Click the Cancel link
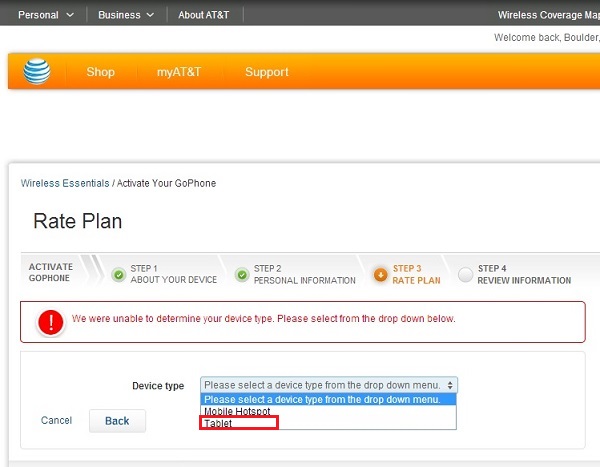The width and height of the screenshot is (600, 467). click(56, 420)
